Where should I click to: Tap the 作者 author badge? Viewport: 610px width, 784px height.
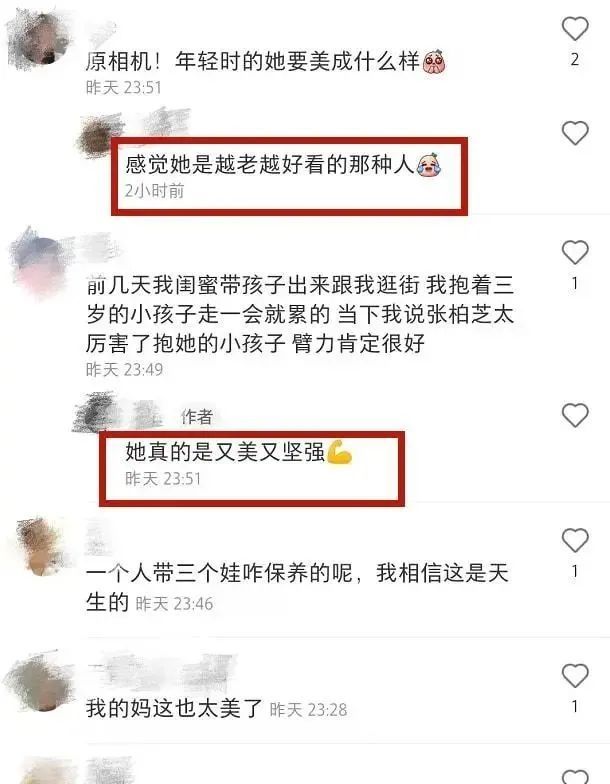click(196, 416)
